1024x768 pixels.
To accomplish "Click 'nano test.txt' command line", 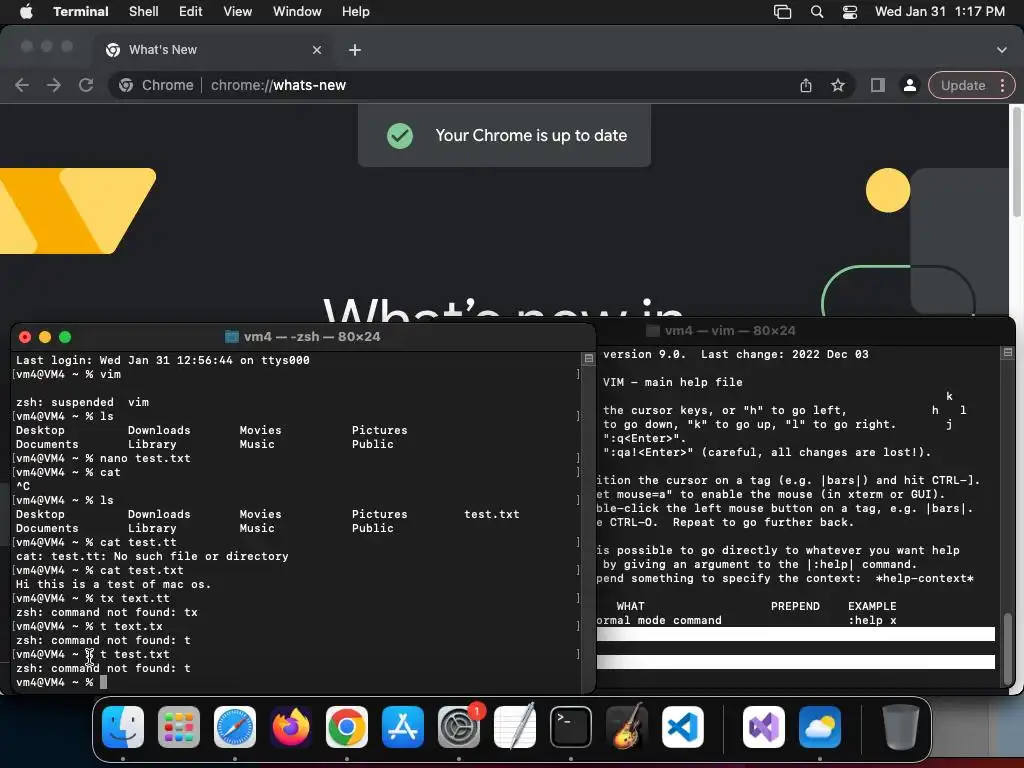I will click(145, 458).
